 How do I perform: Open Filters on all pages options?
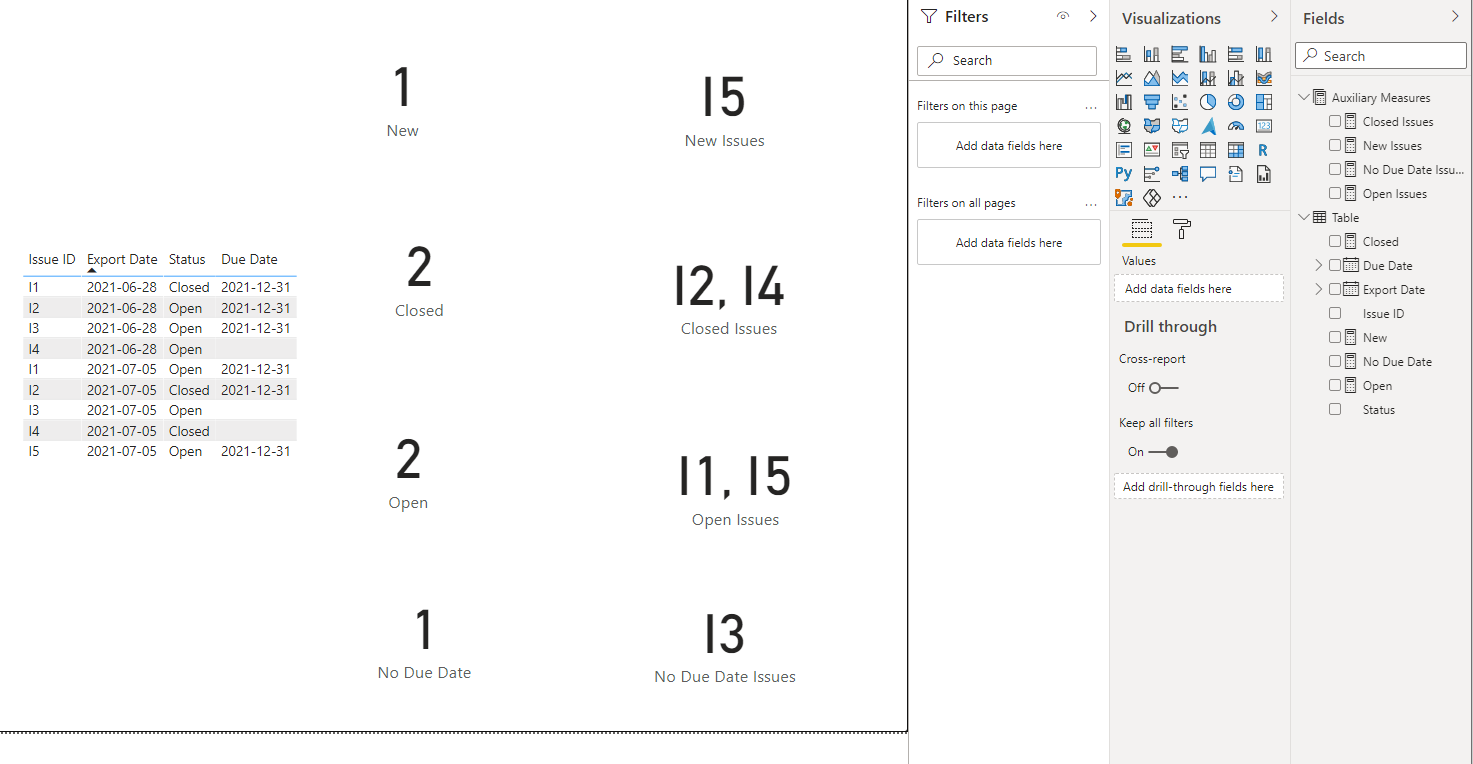[x=1091, y=203]
